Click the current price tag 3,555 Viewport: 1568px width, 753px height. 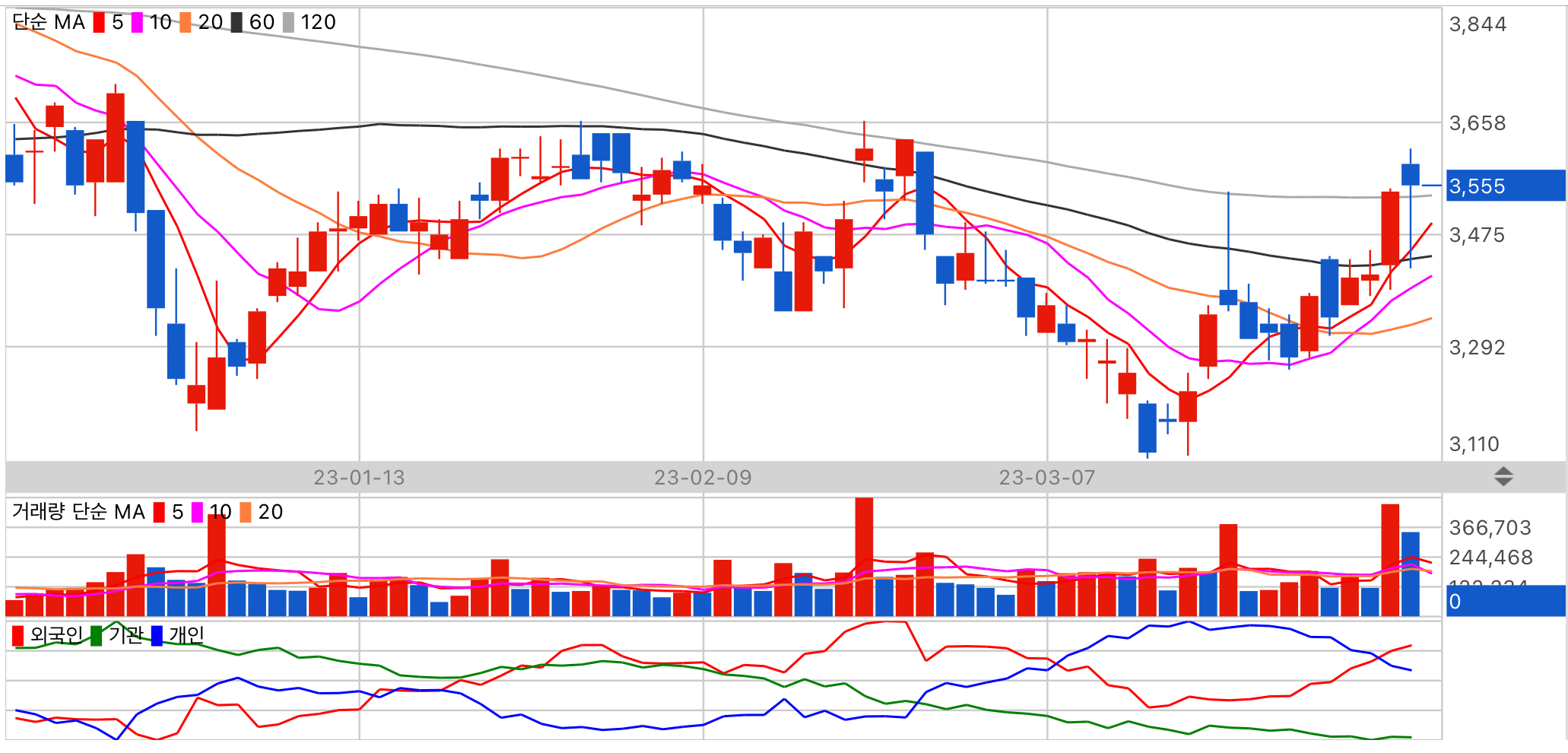pyautogui.click(x=1505, y=186)
